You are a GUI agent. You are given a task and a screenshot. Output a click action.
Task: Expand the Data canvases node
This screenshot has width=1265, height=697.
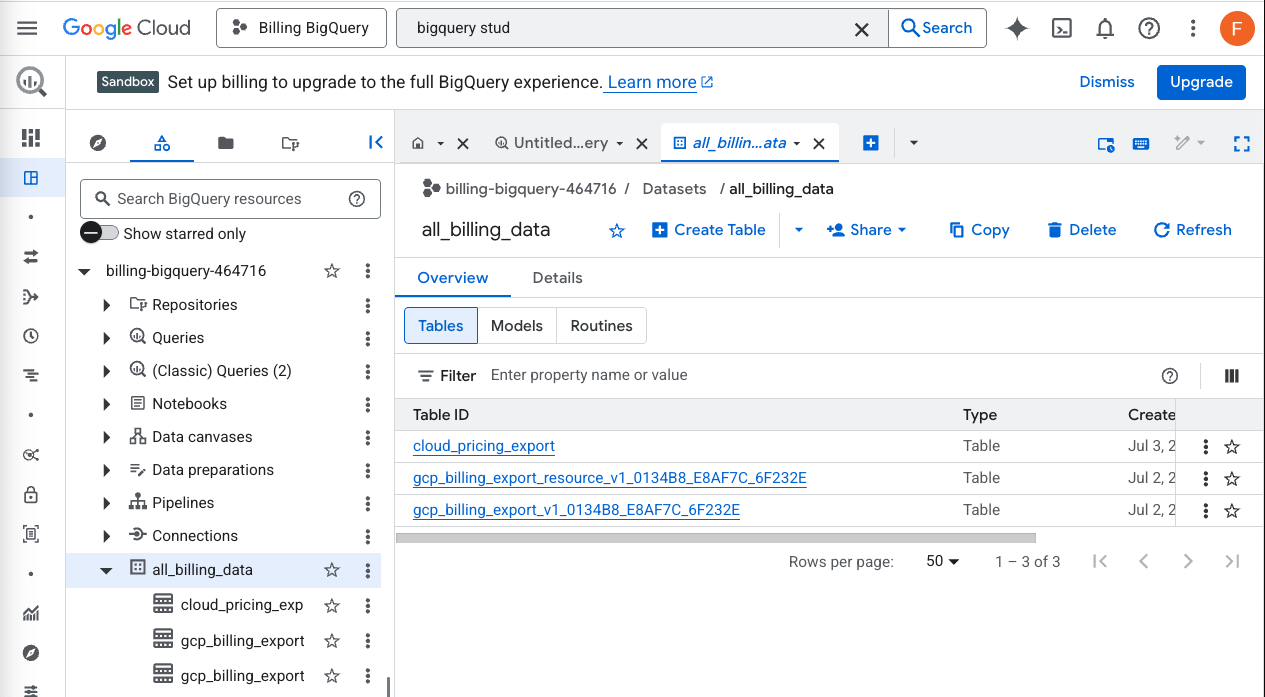tap(107, 437)
